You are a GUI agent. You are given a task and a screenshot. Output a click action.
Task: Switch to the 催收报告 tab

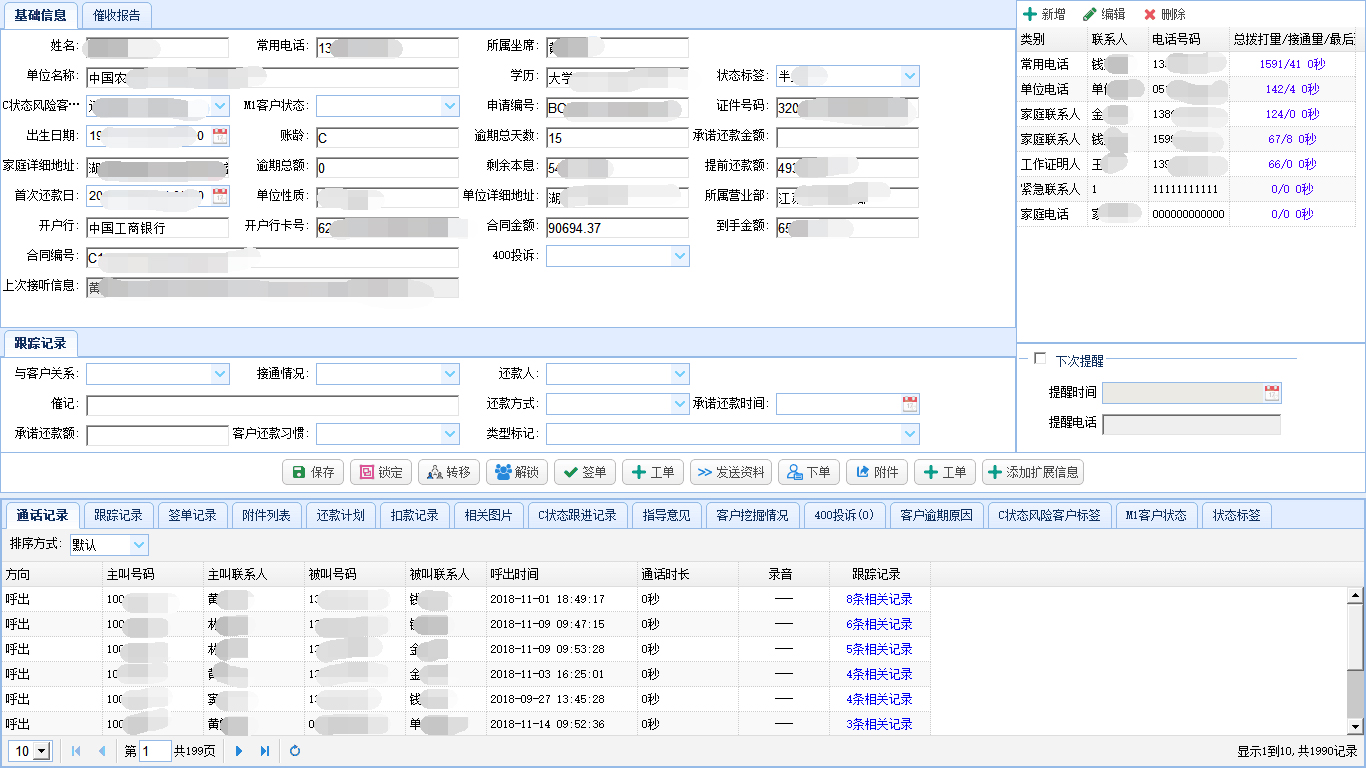(116, 15)
